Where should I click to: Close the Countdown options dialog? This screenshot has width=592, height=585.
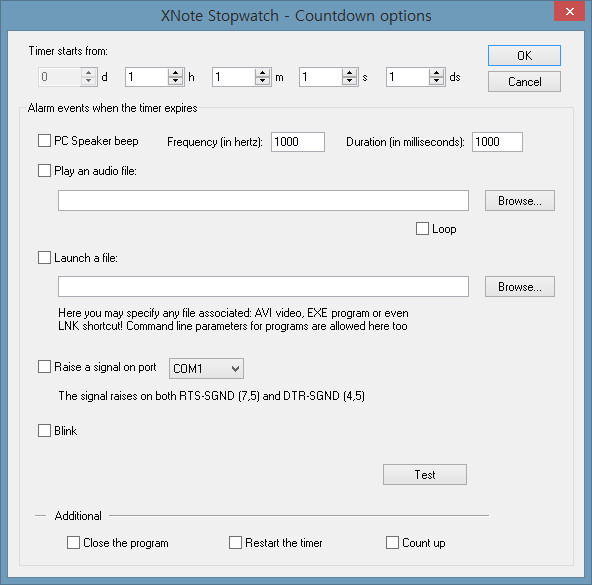tap(569, 11)
